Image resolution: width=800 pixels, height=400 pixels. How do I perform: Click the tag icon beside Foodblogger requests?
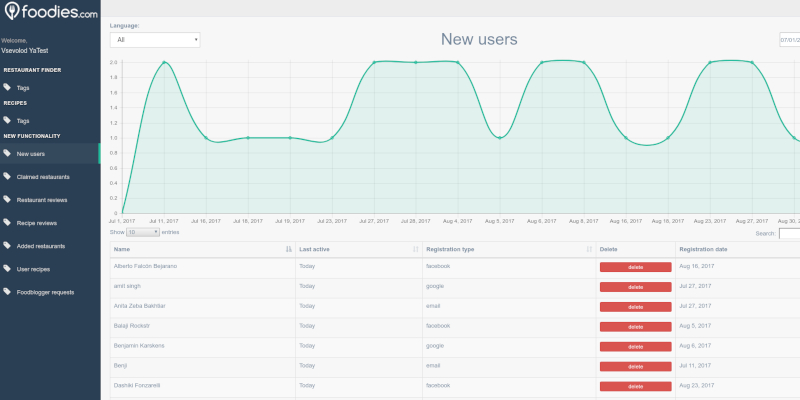(7, 292)
